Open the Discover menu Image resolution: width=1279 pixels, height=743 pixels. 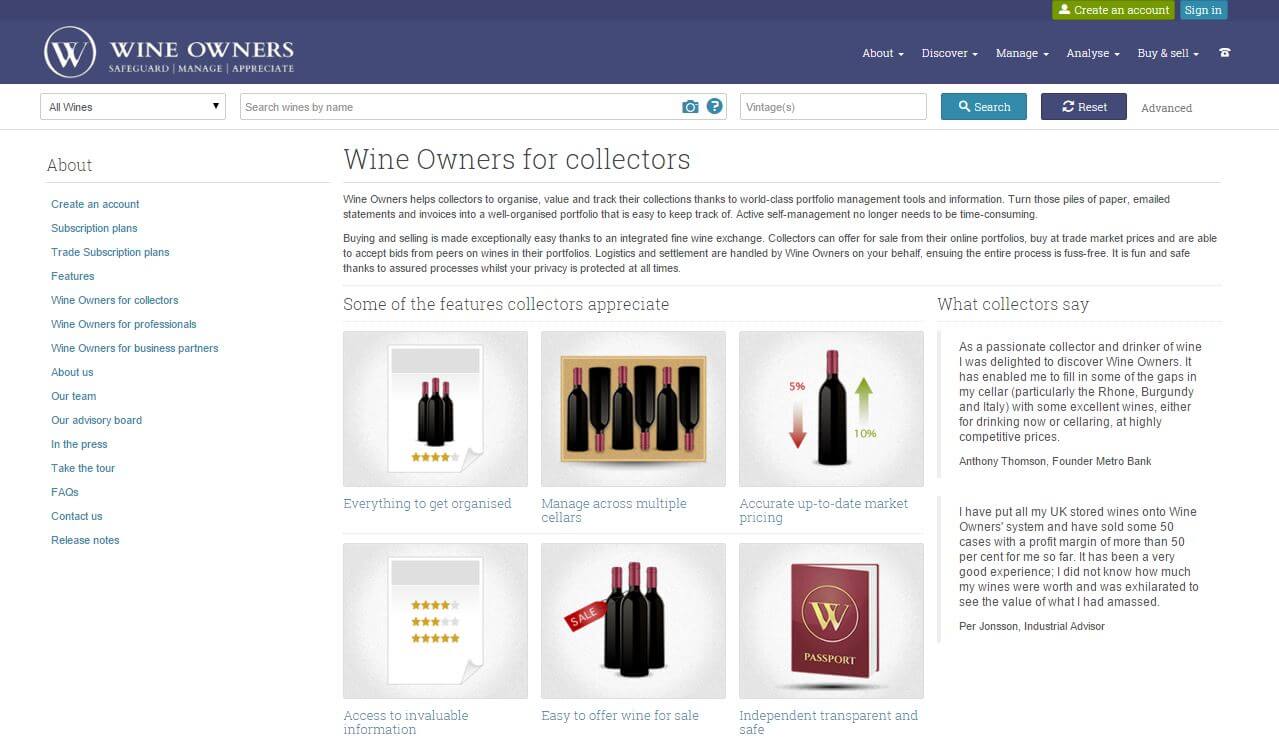pos(949,53)
